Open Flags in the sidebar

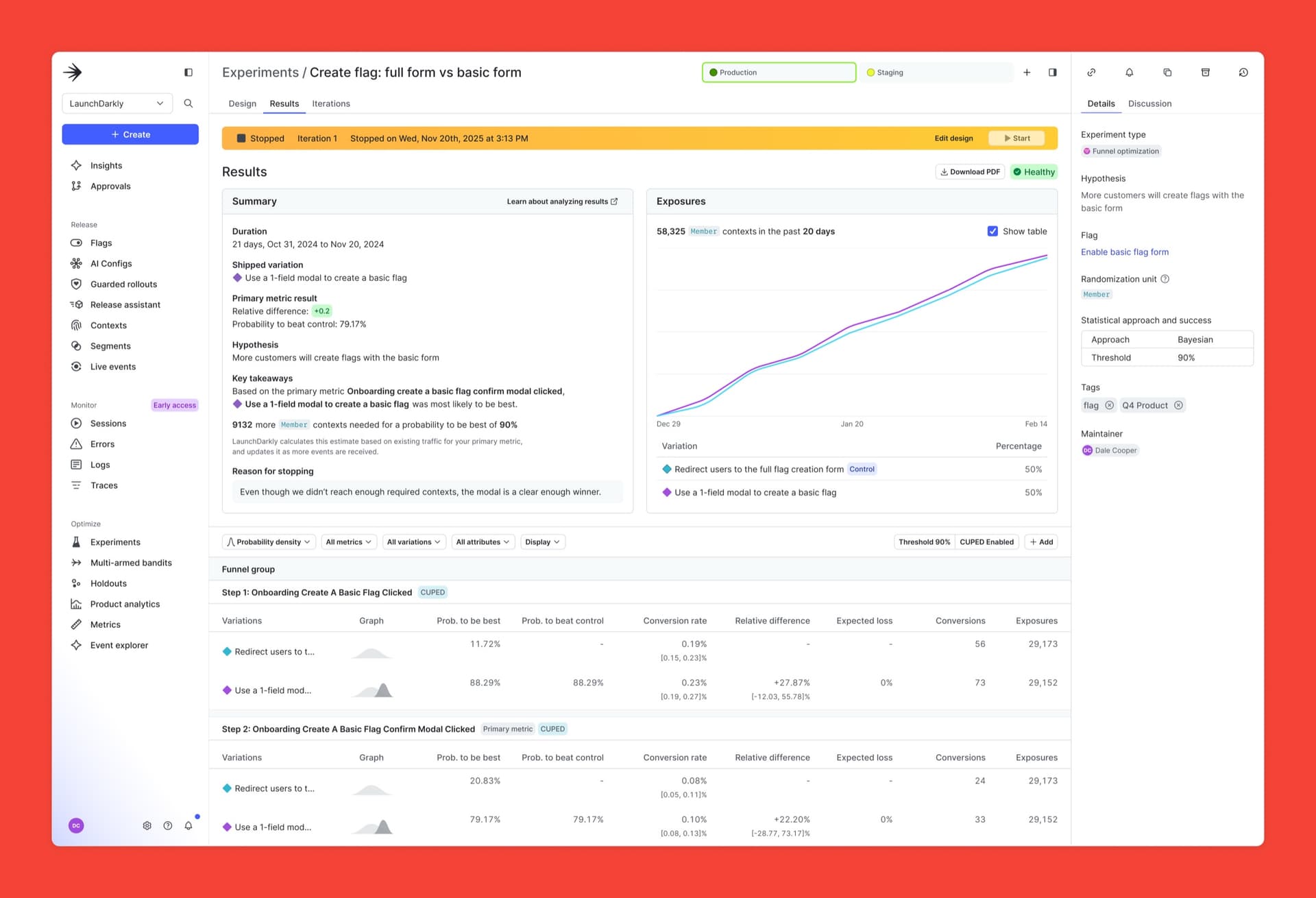(x=101, y=243)
